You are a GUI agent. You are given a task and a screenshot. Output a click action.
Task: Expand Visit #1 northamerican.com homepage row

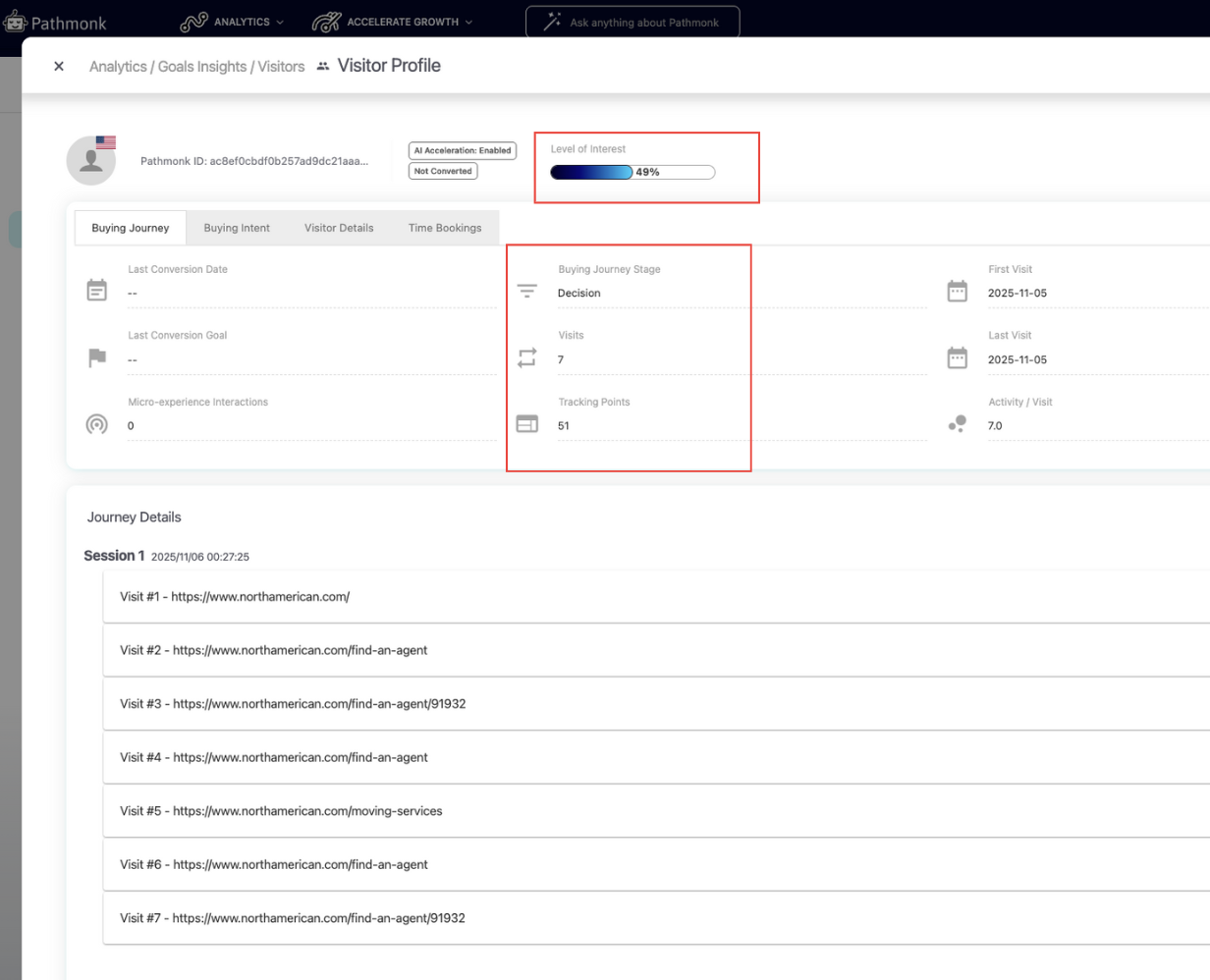click(x=656, y=596)
